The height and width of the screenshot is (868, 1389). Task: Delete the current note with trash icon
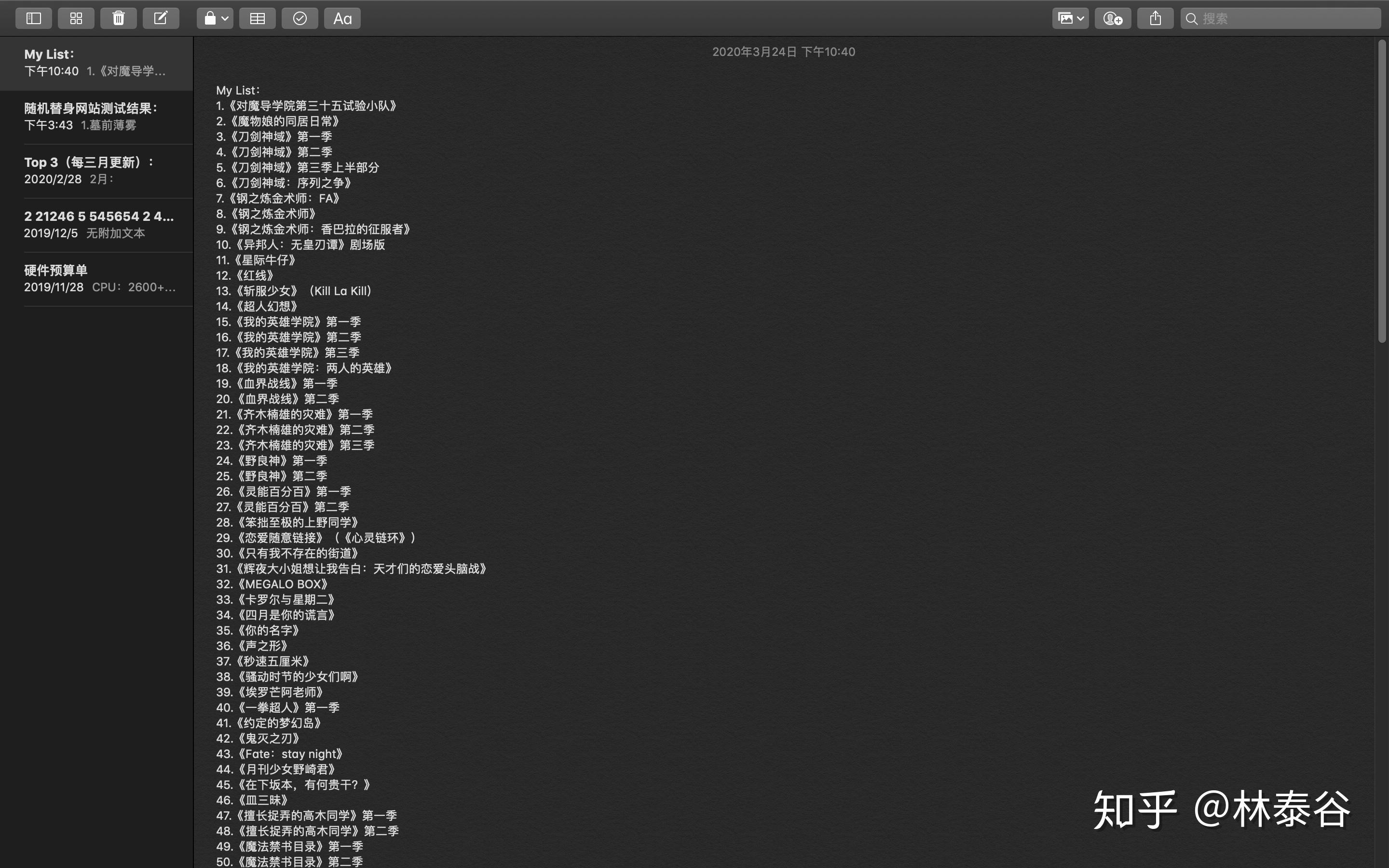[x=118, y=18]
